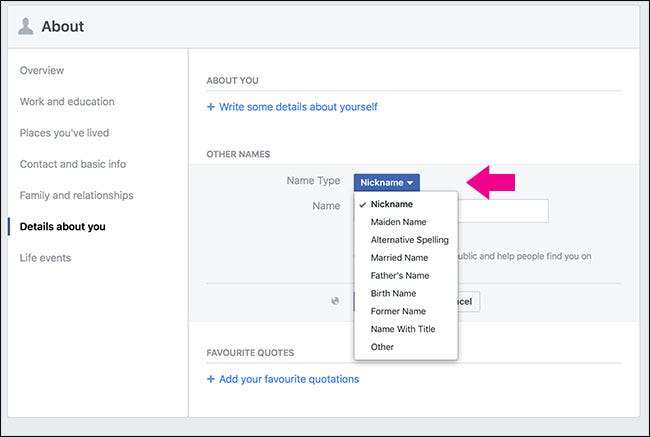The height and width of the screenshot is (437, 650).
Task: Open the Life events section
Action: point(48,258)
